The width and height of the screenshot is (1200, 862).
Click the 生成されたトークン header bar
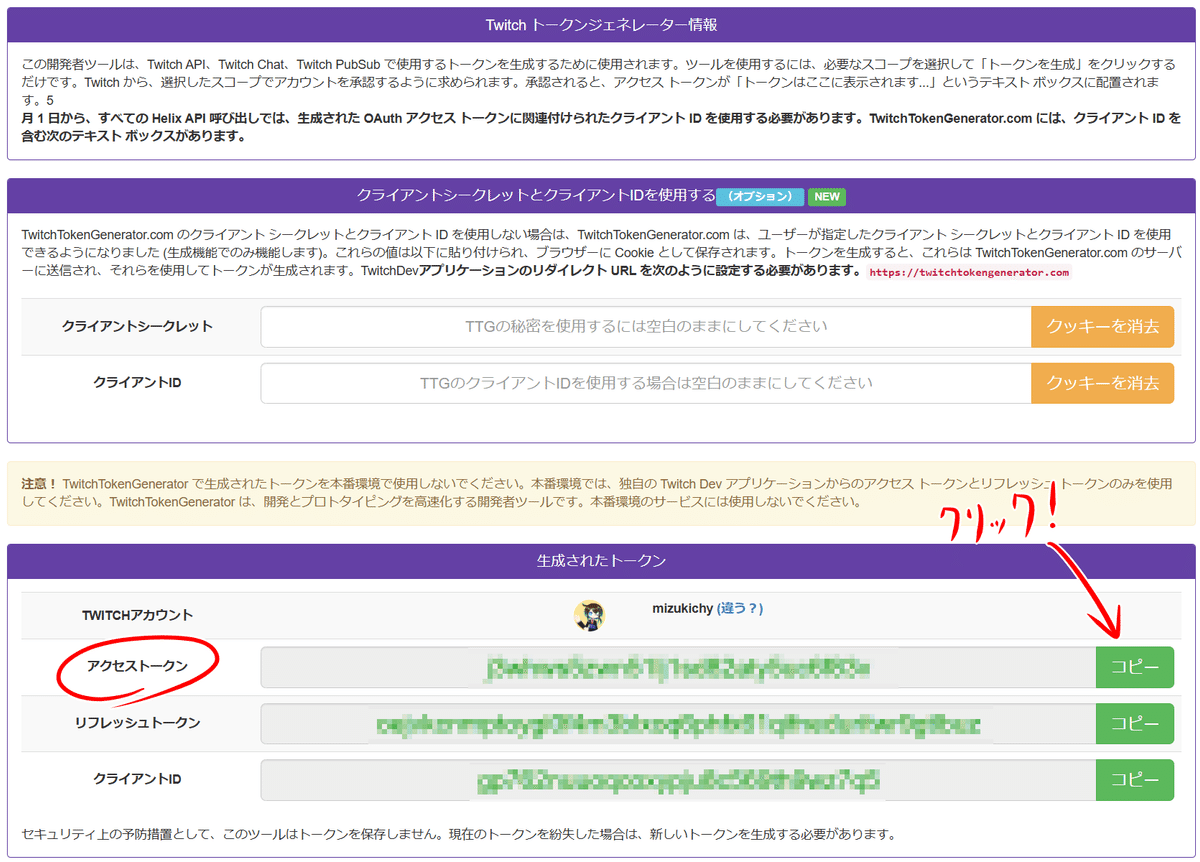point(600,561)
